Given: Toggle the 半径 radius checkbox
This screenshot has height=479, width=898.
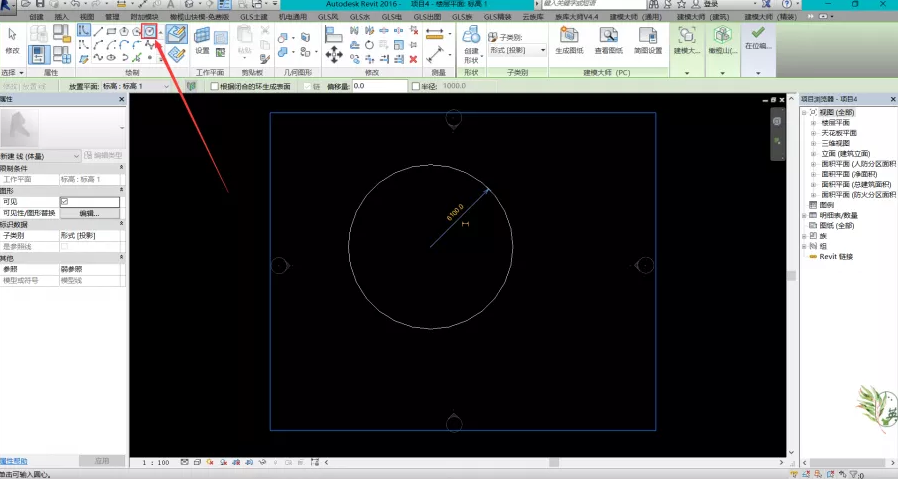Looking at the screenshot, I should (416, 87).
